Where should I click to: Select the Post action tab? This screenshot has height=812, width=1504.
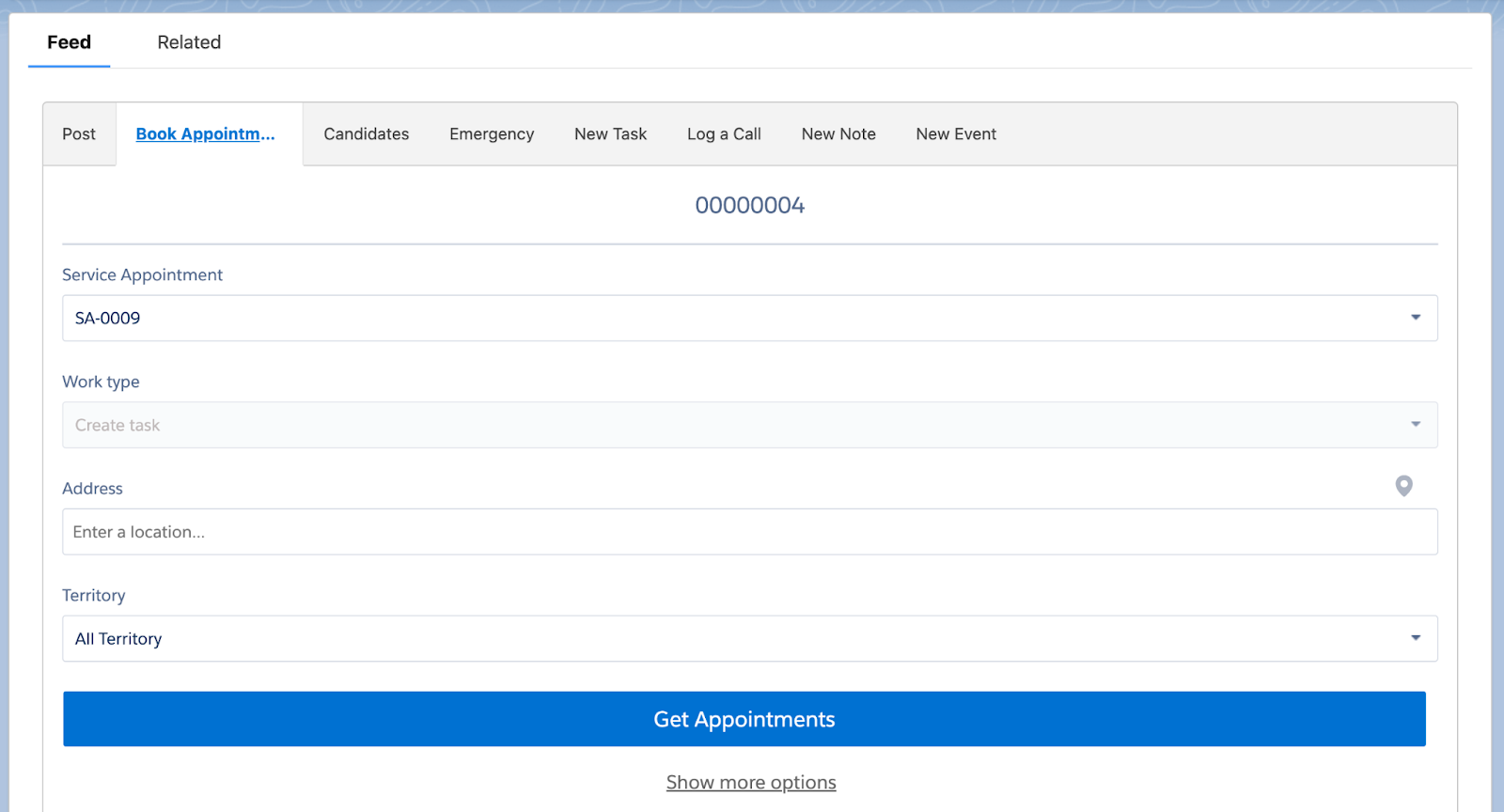pos(79,134)
